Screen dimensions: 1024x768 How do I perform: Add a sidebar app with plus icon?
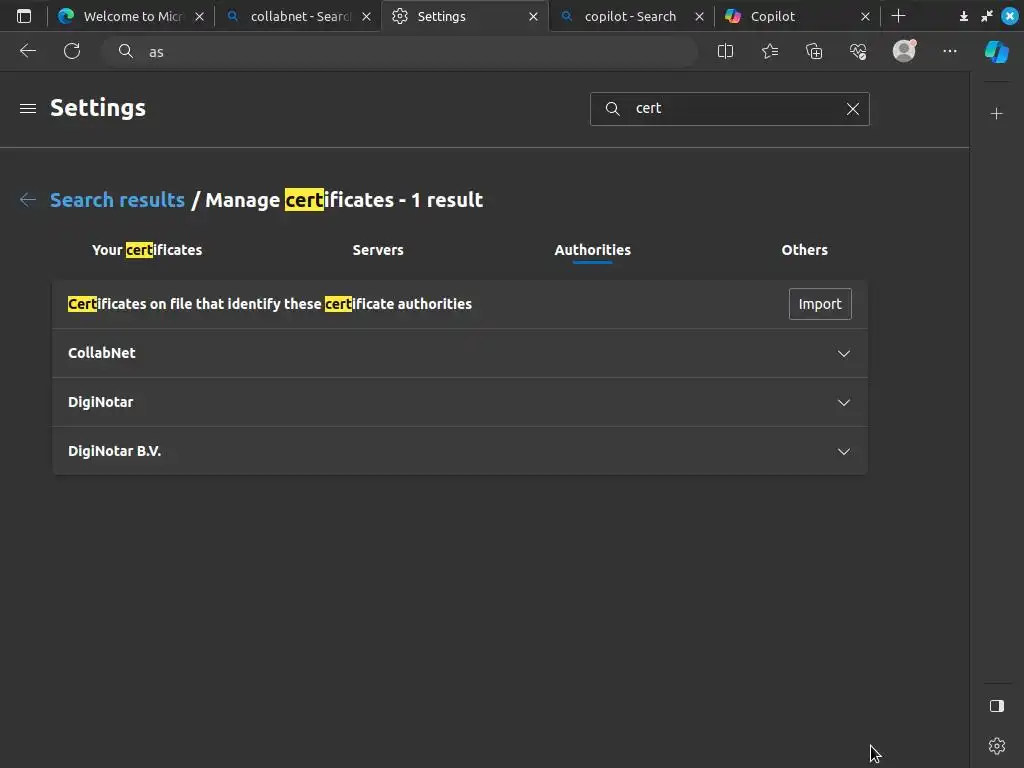997,114
